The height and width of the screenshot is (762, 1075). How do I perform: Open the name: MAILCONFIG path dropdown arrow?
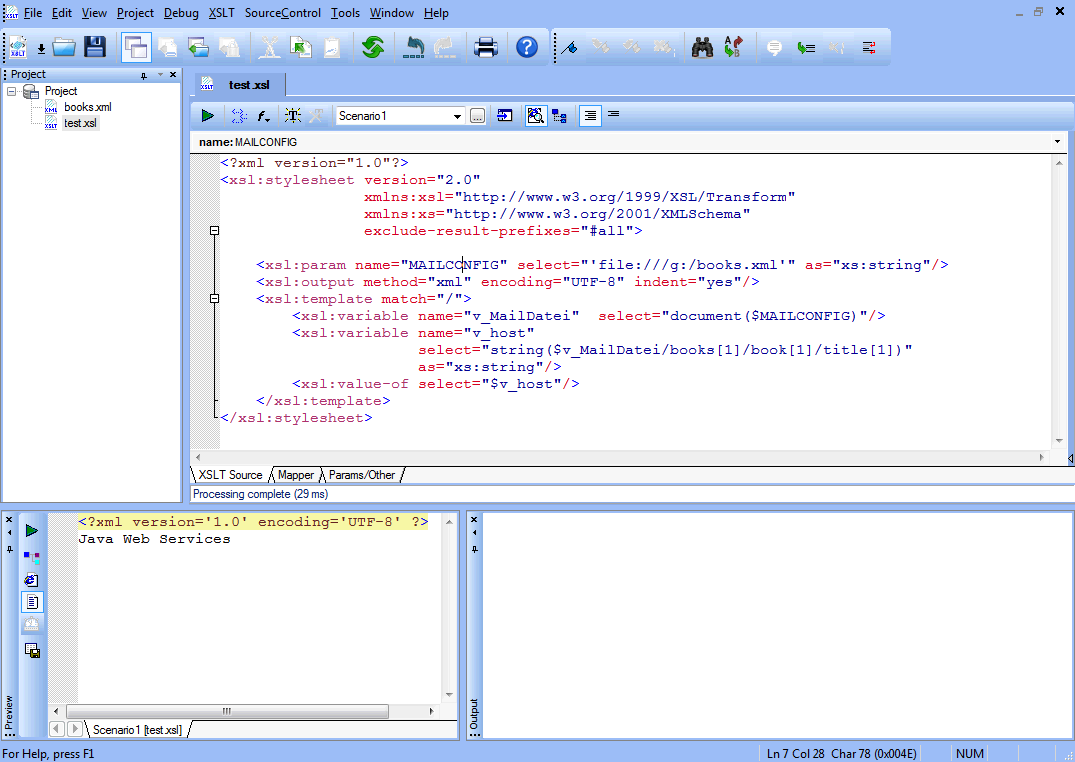tap(1057, 142)
